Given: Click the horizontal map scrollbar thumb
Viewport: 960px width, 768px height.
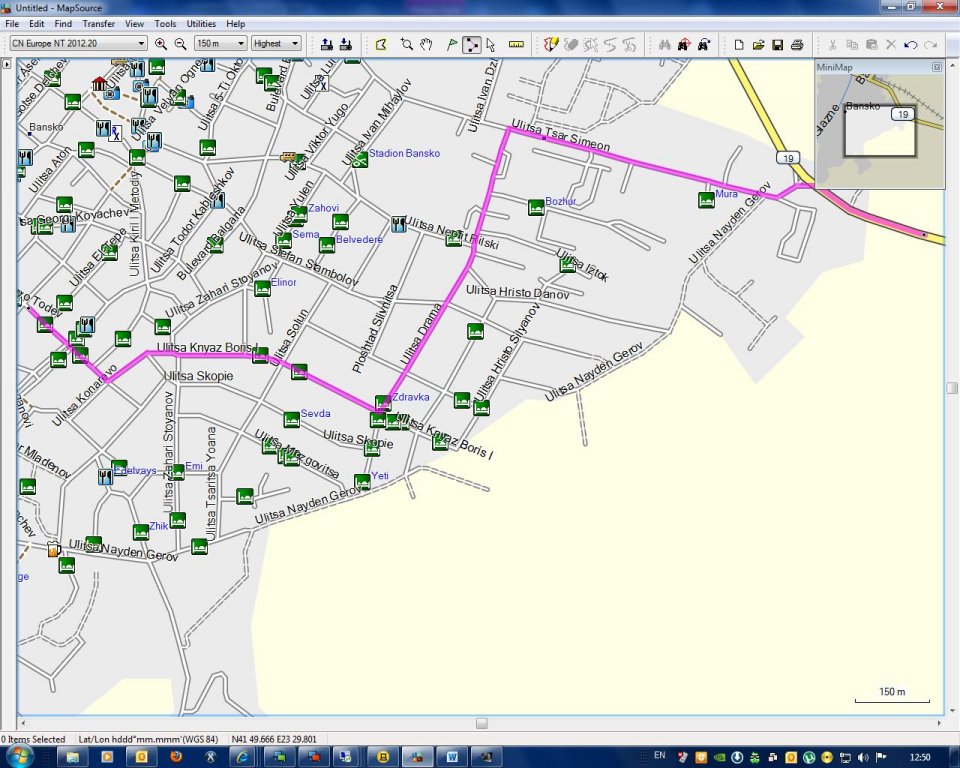Looking at the screenshot, I should coord(482,723).
